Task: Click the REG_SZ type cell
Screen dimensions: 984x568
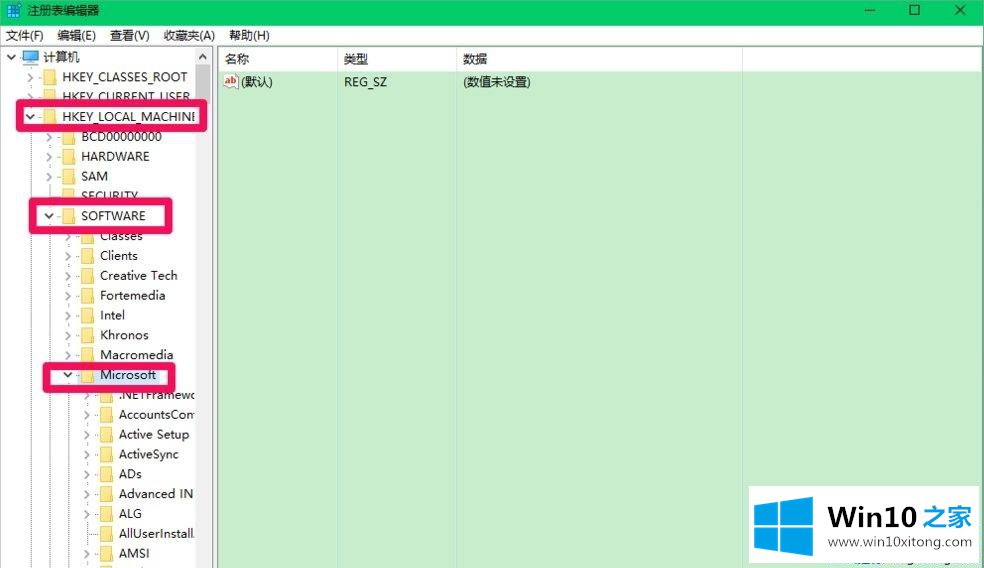Action: 365,82
